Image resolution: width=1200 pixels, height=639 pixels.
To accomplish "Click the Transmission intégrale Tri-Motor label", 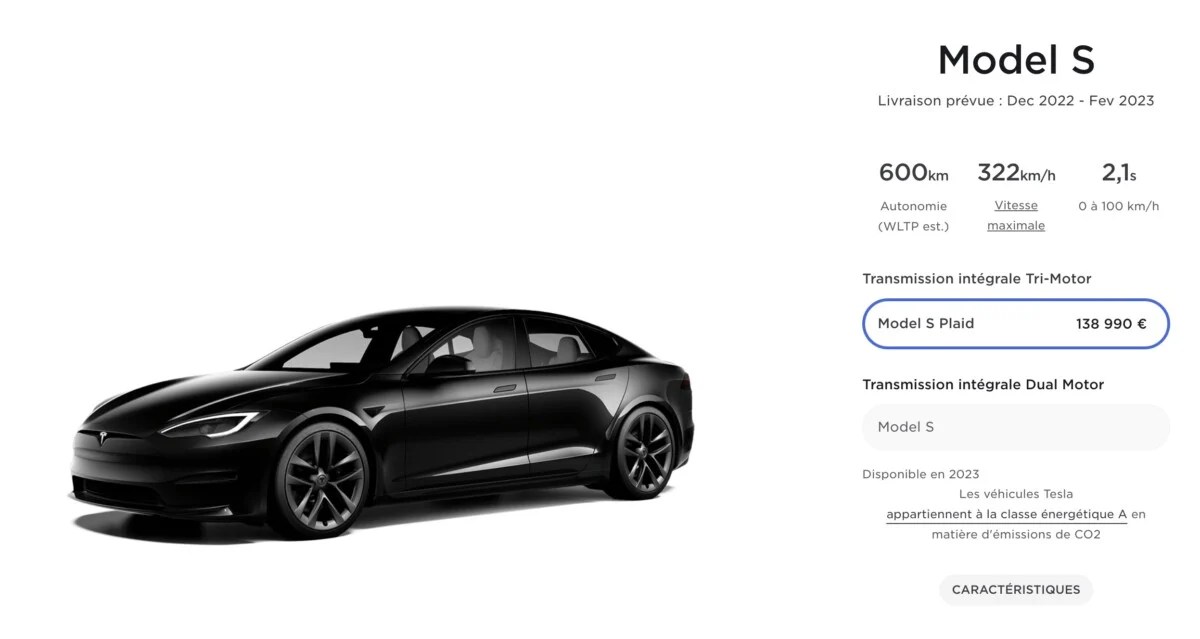I will point(977,279).
